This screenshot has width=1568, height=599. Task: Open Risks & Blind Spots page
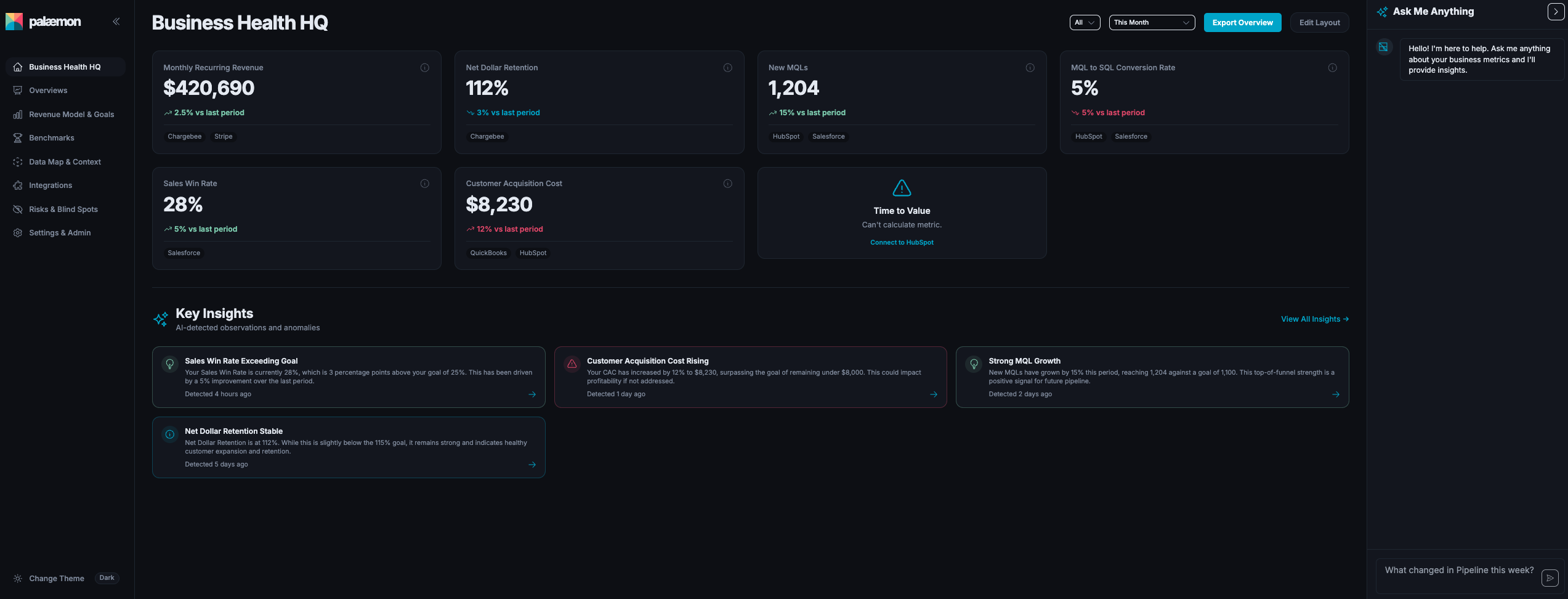pos(63,210)
